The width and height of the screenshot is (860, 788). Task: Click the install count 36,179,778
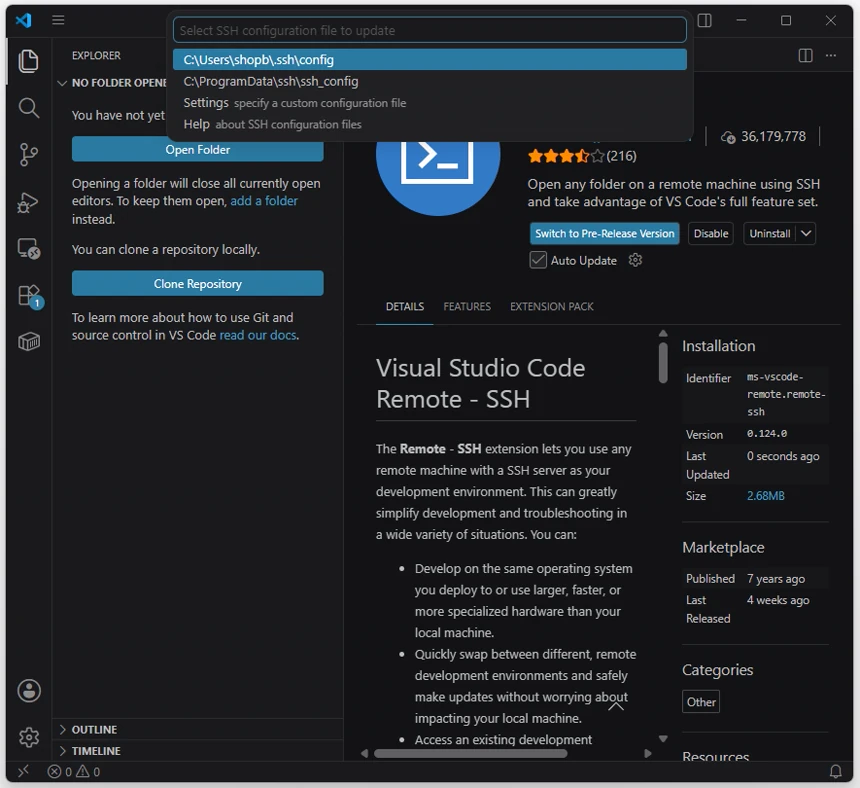(x=773, y=137)
